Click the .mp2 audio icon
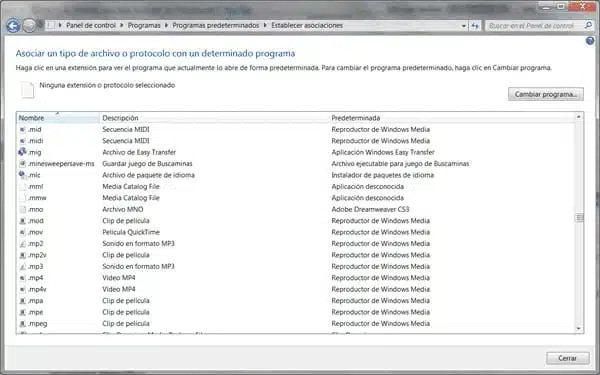Screen dimensions: 600x375 [23, 244]
